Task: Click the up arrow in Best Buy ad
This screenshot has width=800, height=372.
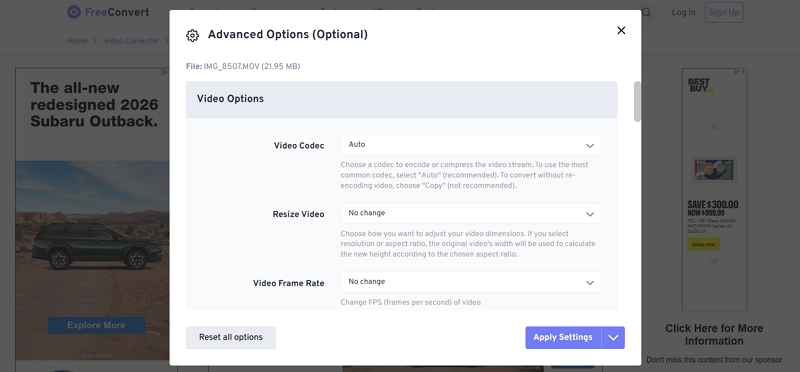Action: [x=714, y=126]
